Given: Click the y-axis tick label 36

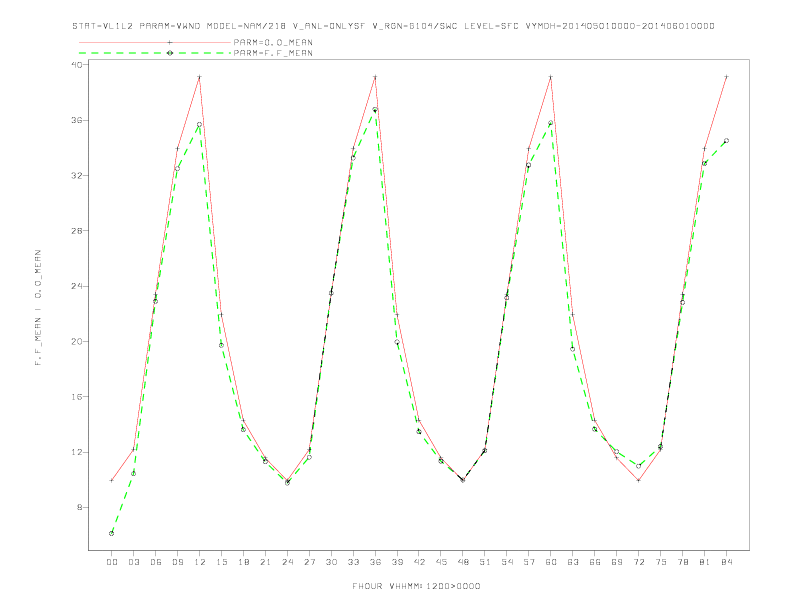Looking at the screenshot, I should click(x=78, y=121).
